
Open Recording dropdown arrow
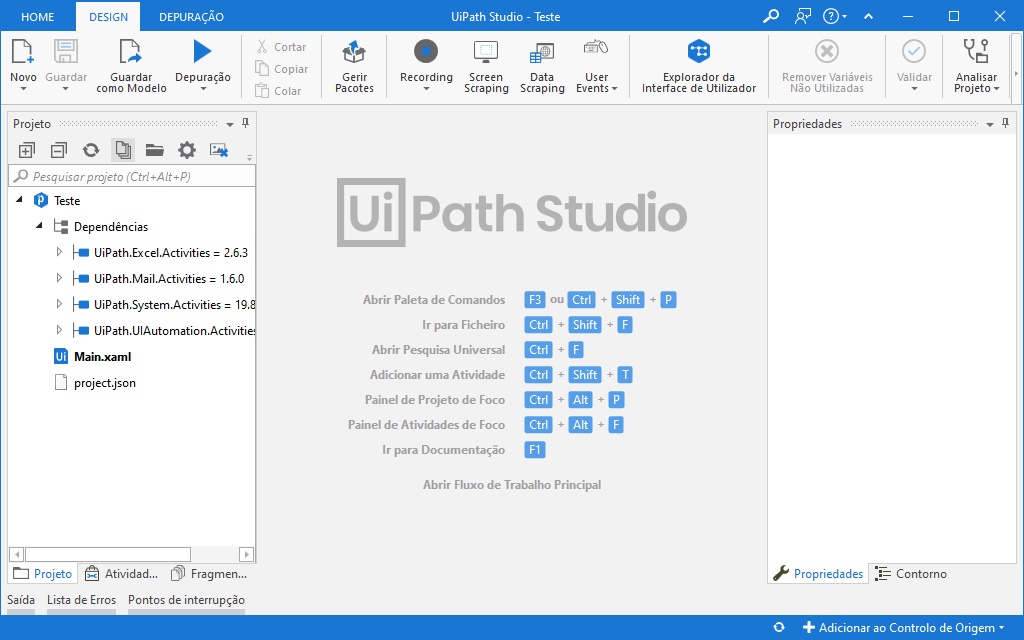pyautogui.click(x=426, y=89)
